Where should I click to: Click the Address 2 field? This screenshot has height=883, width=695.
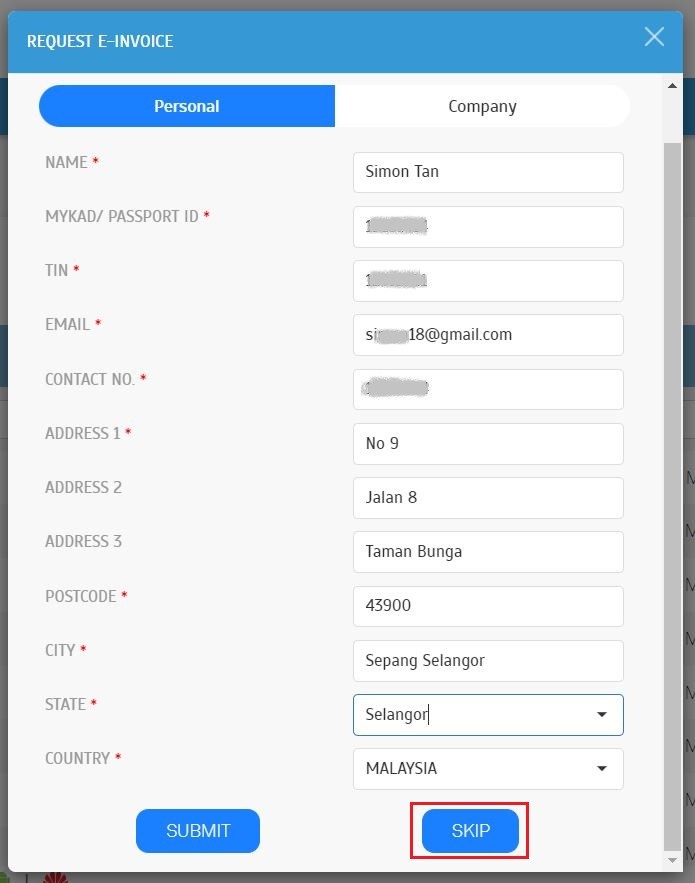click(x=488, y=497)
